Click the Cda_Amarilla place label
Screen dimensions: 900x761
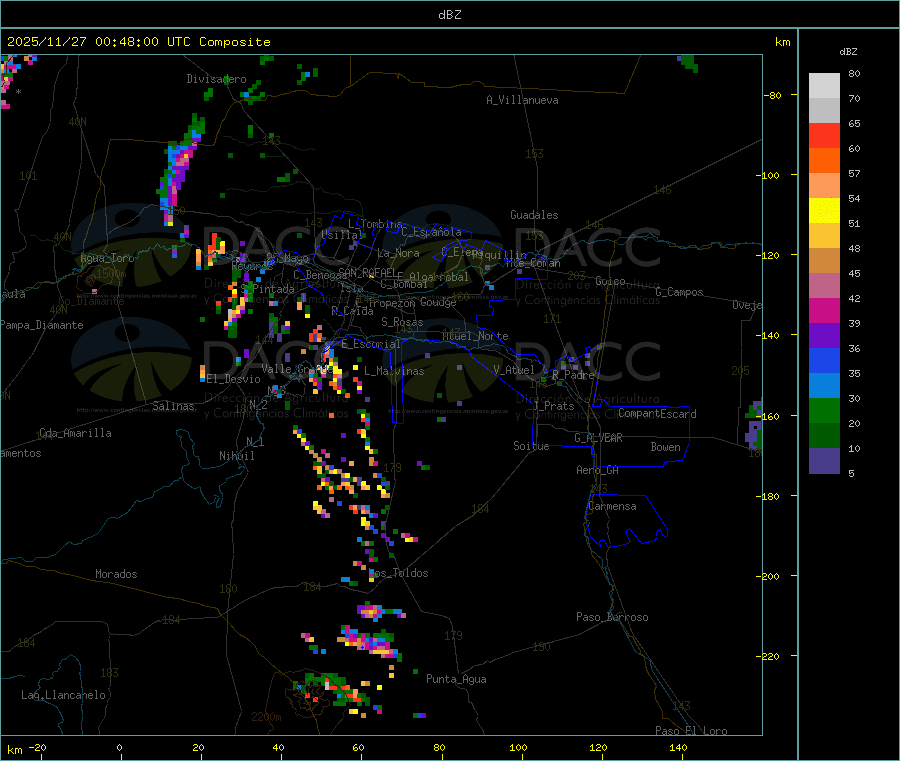[75, 433]
